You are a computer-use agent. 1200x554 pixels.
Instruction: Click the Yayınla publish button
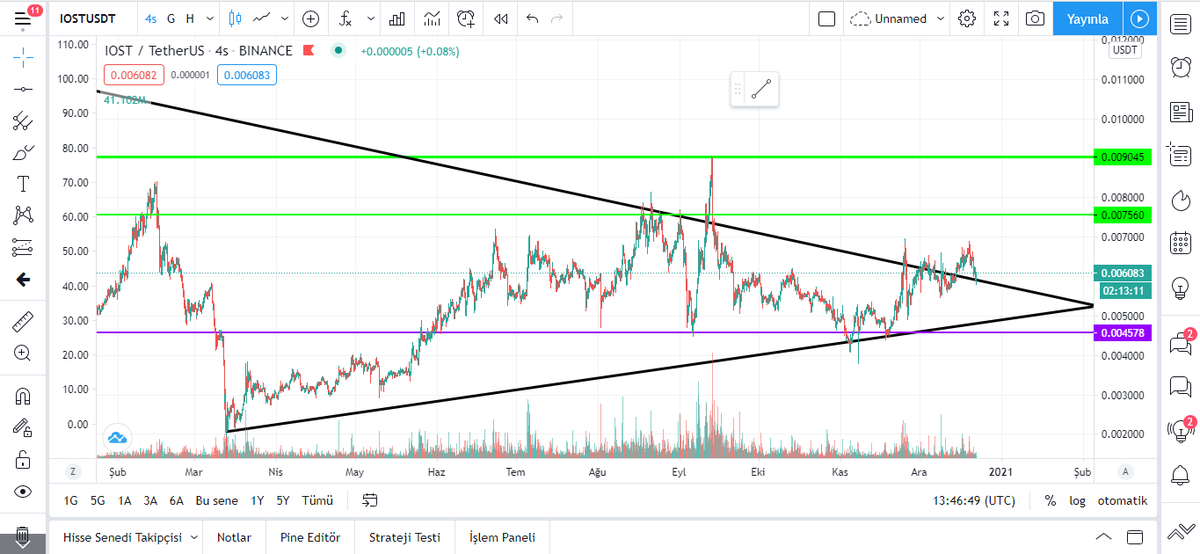tap(1087, 18)
